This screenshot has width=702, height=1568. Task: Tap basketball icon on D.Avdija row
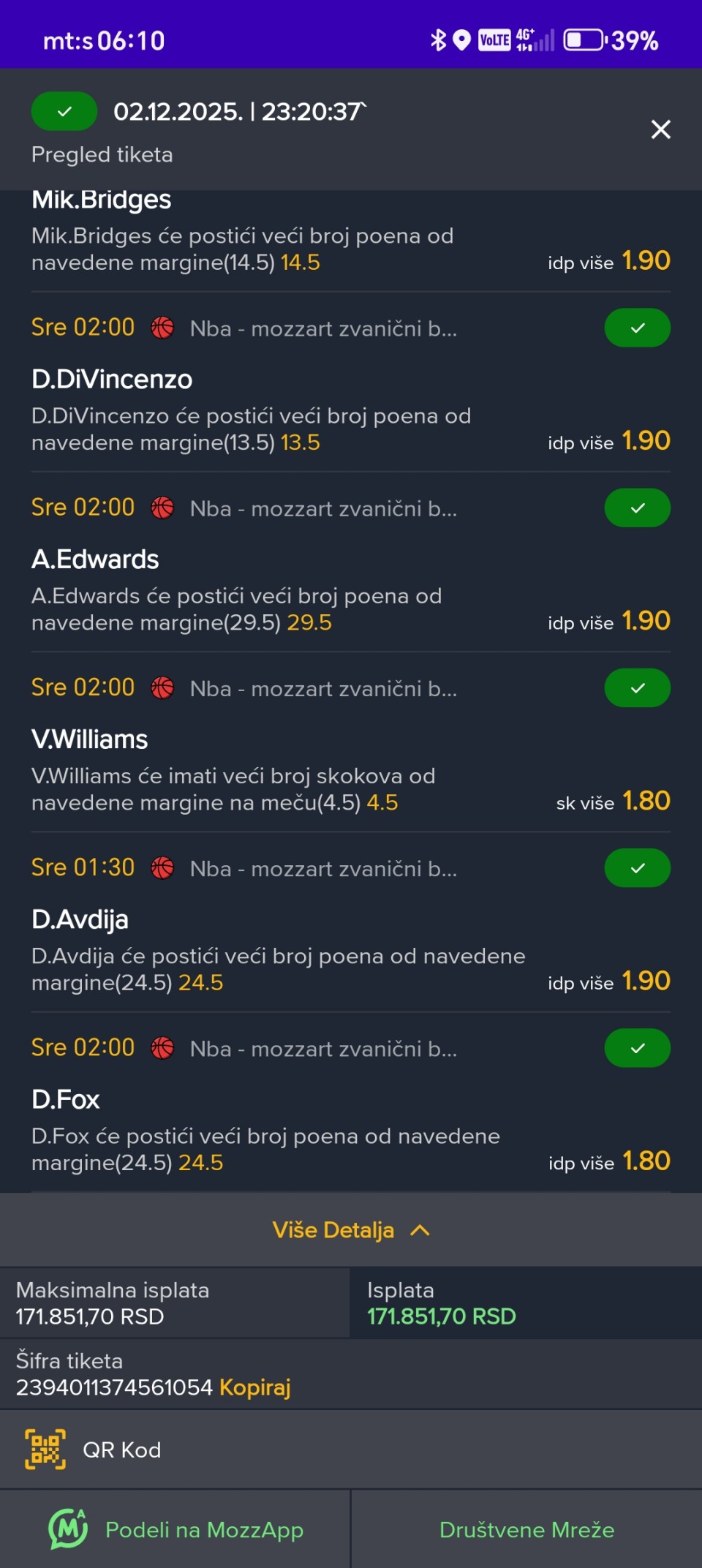point(162,868)
